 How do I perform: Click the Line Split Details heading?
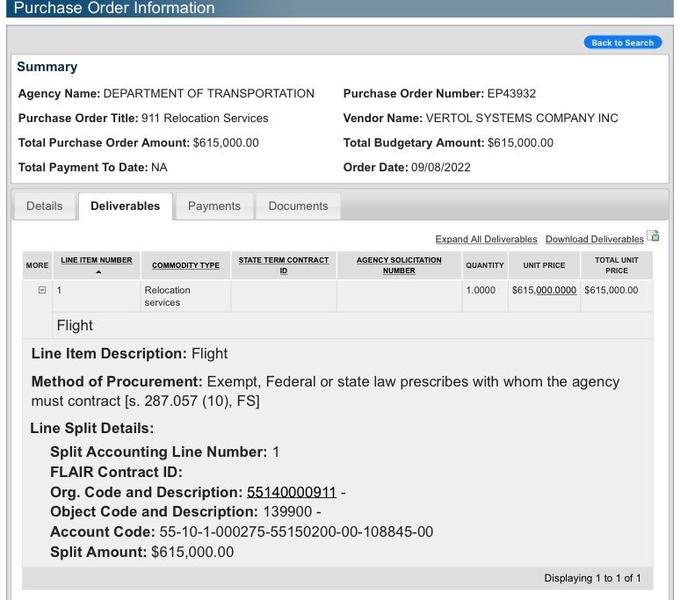click(x=92, y=428)
